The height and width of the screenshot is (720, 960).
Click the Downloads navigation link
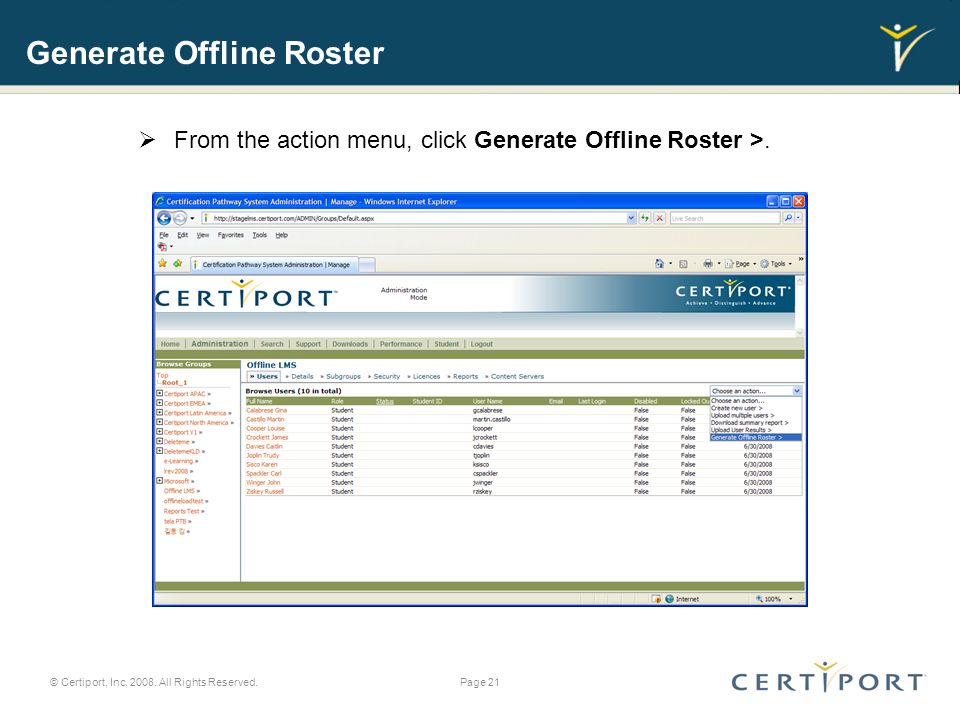tap(350, 344)
